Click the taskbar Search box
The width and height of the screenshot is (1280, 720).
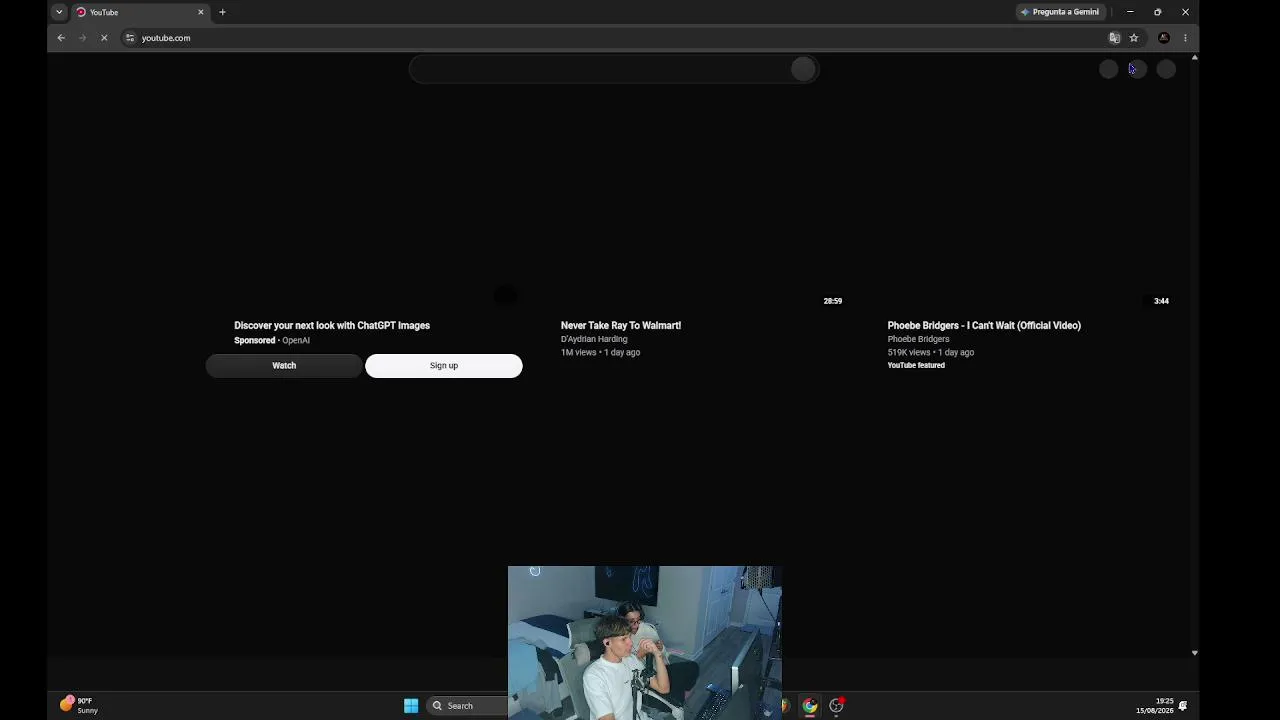(467, 706)
